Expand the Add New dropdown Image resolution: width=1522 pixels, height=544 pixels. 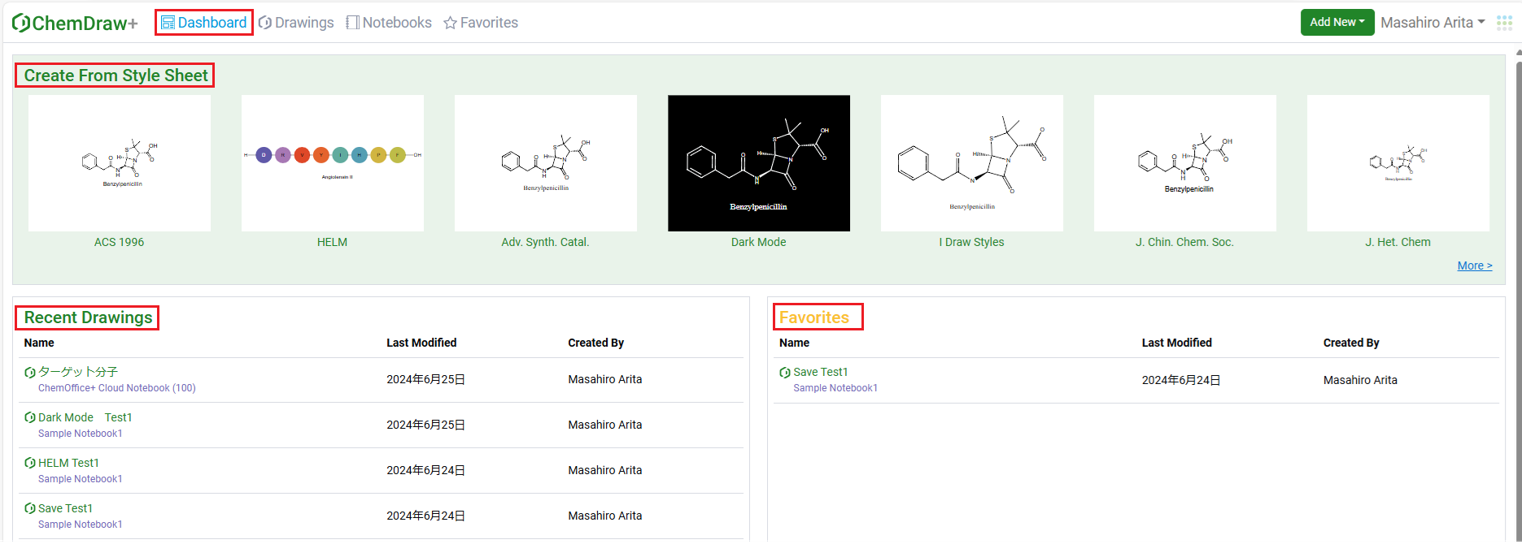tap(1337, 22)
